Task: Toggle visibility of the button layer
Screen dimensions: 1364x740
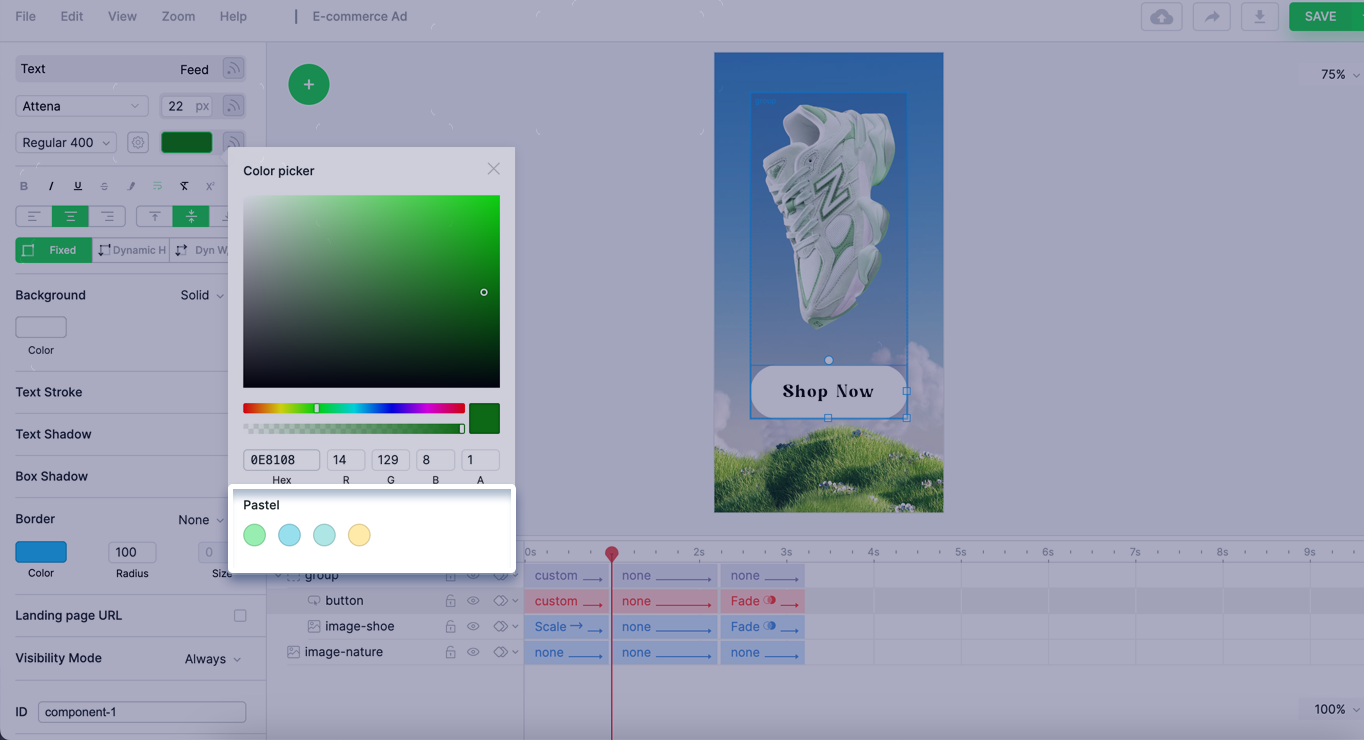Action: pyautogui.click(x=473, y=601)
